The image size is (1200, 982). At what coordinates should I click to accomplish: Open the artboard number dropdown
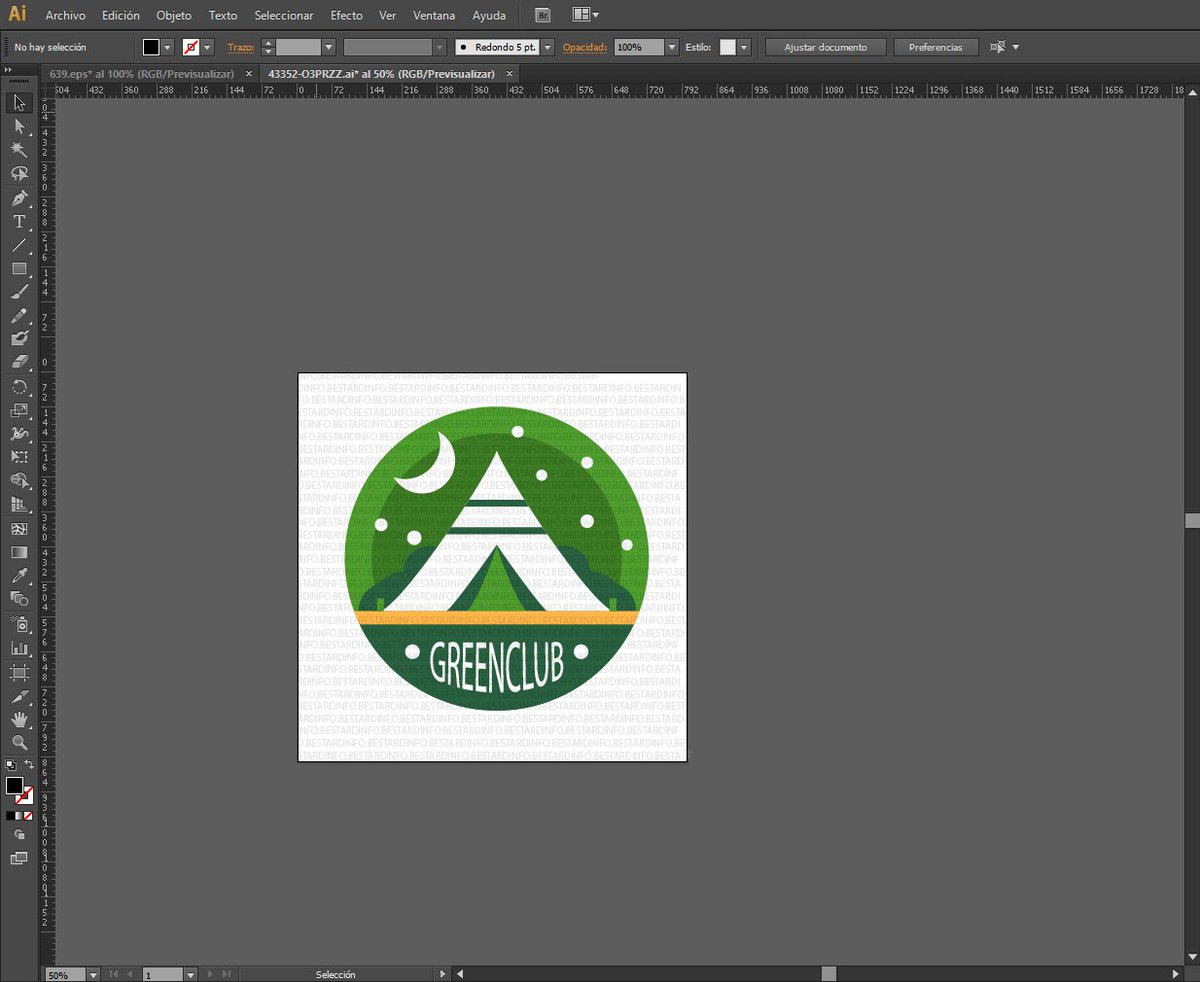(x=190, y=974)
